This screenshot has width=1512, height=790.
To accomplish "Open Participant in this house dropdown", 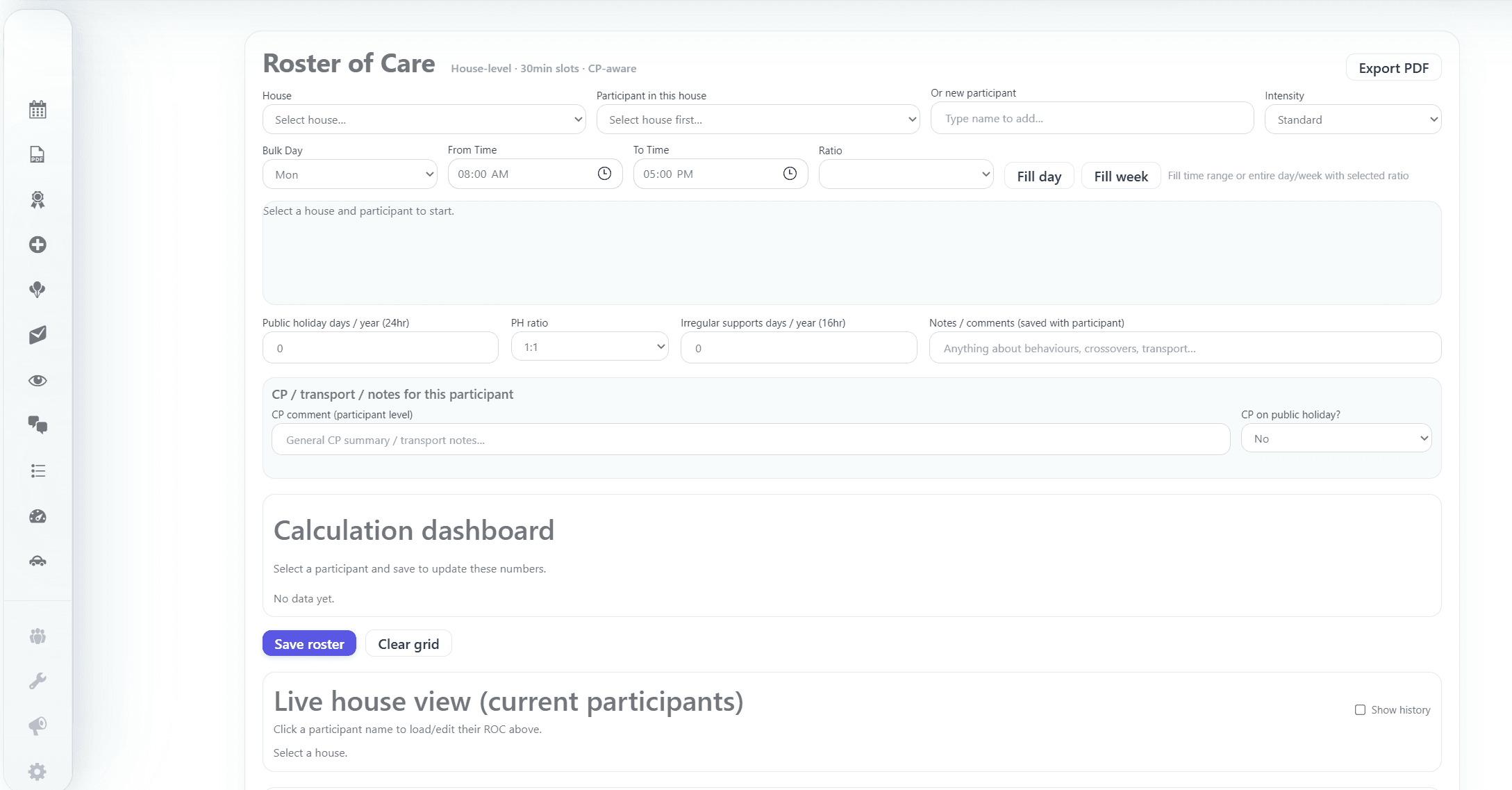I will point(758,120).
